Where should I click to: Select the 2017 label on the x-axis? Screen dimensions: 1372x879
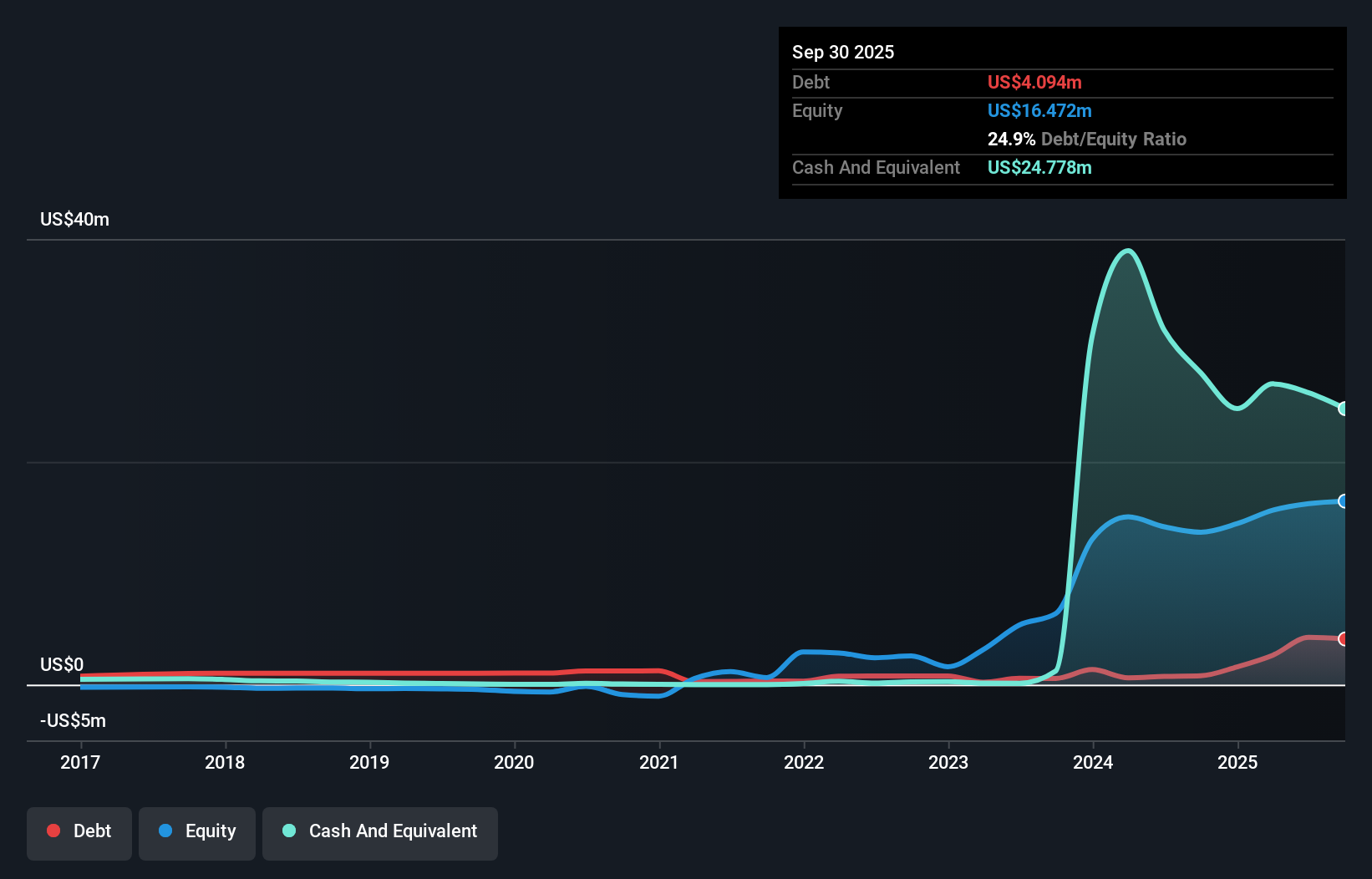[79, 762]
